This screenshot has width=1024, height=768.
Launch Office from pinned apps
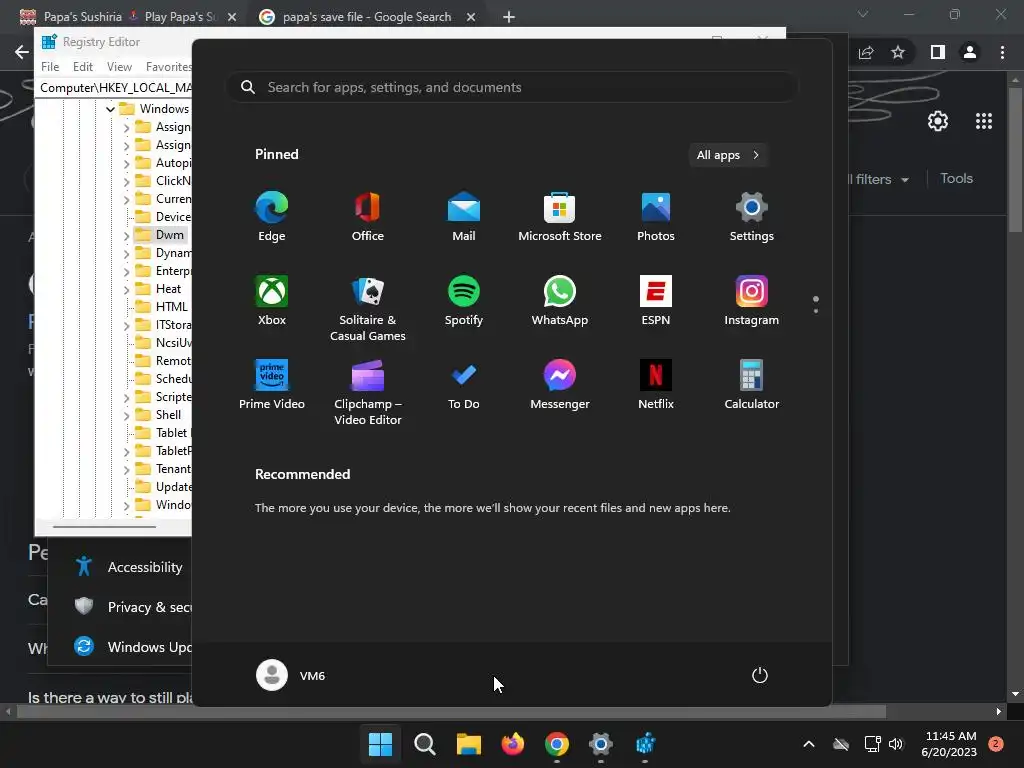coord(368,217)
